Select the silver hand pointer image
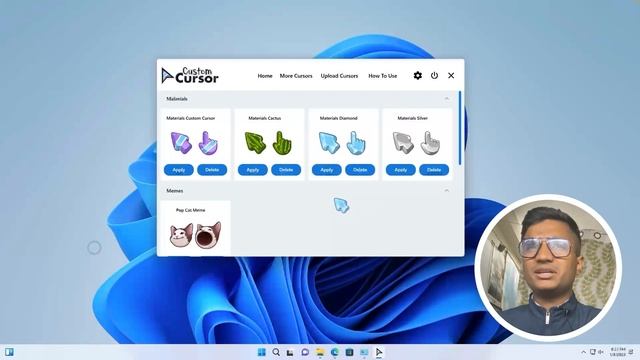640x360 pixels. (430, 143)
